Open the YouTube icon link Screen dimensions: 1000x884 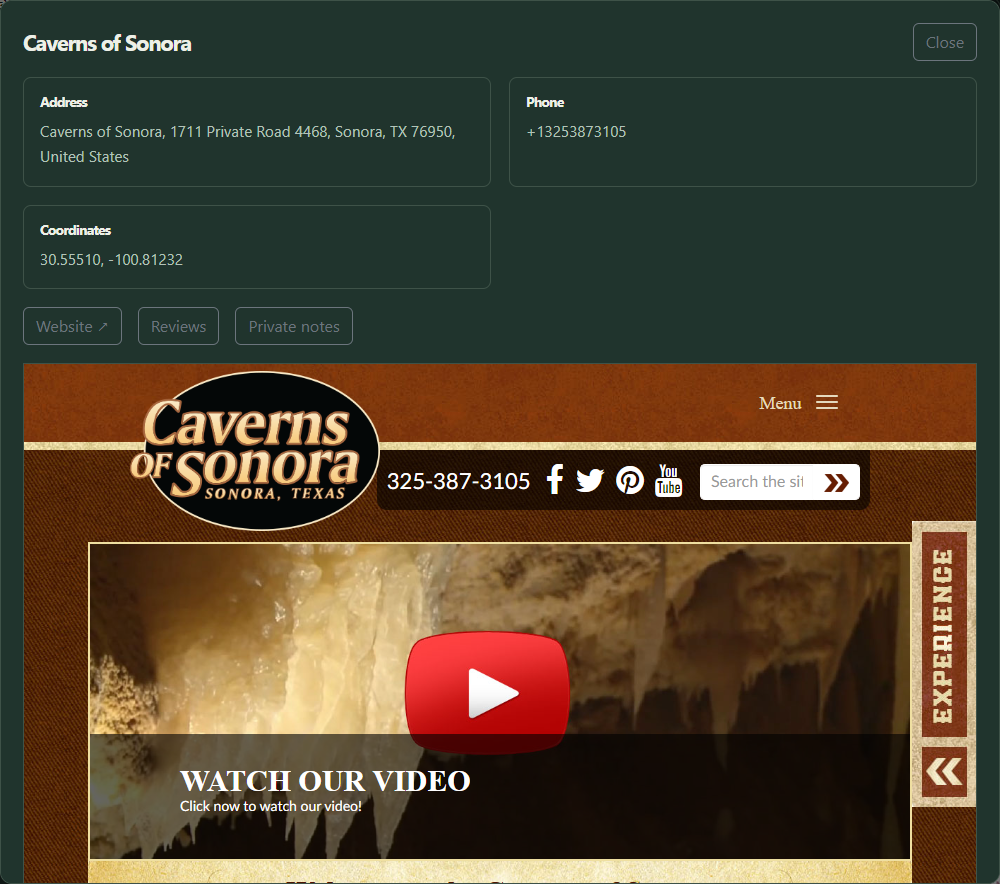pyautogui.click(x=668, y=480)
